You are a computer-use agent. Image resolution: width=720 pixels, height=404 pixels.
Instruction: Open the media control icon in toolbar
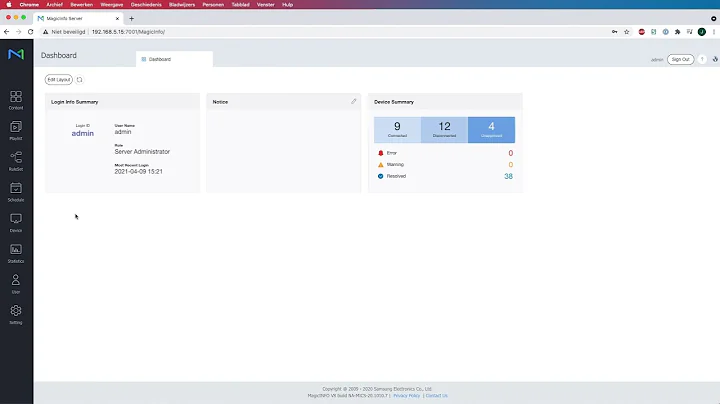pos(690,32)
